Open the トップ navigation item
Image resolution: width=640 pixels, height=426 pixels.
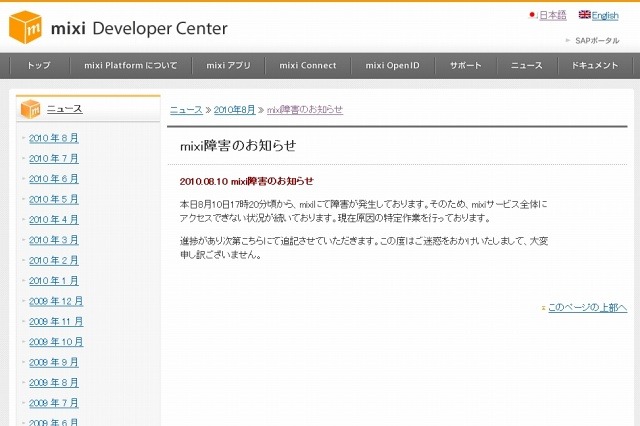(x=39, y=65)
